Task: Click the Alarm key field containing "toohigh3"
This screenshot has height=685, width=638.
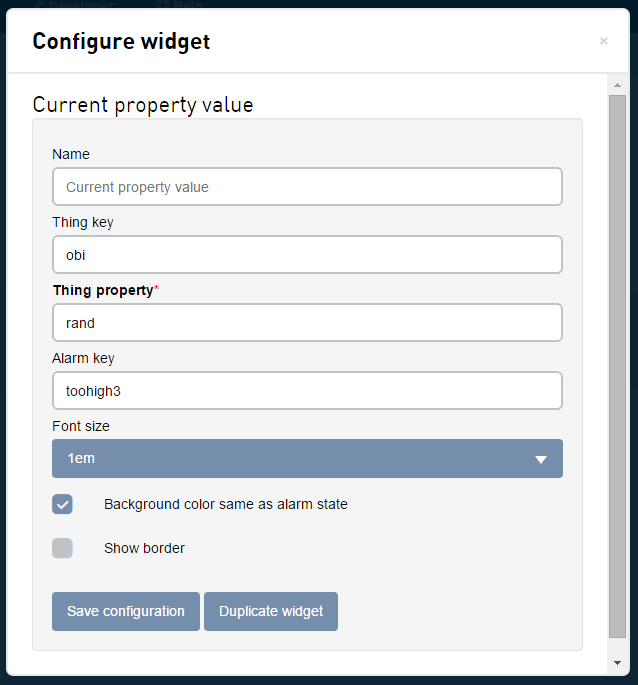Action: 307,391
